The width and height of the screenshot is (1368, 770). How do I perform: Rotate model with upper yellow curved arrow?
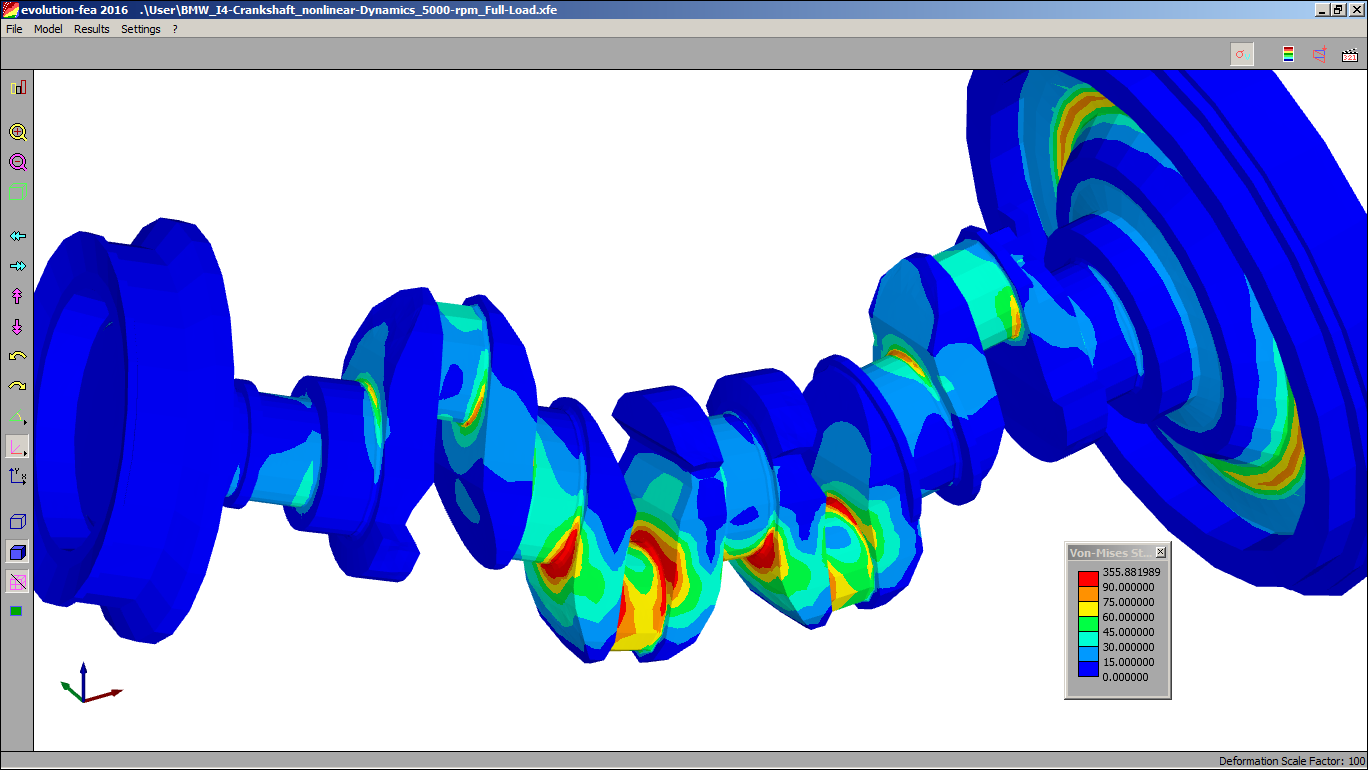click(x=18, y=356)
